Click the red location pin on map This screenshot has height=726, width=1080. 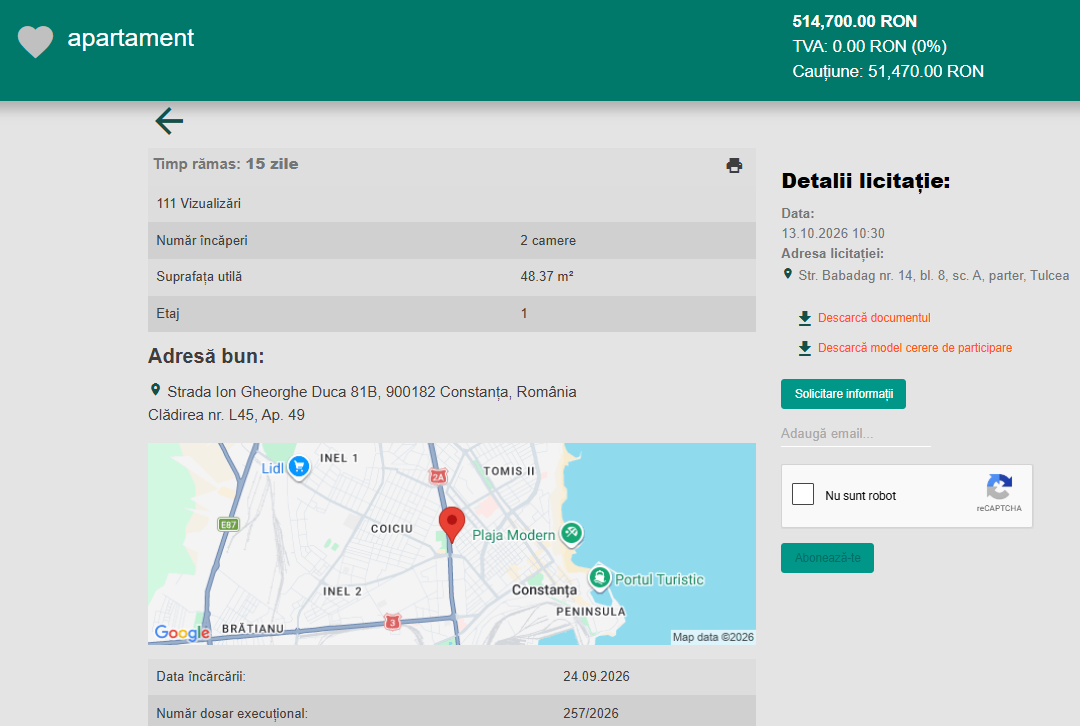(x=452, y=525)
